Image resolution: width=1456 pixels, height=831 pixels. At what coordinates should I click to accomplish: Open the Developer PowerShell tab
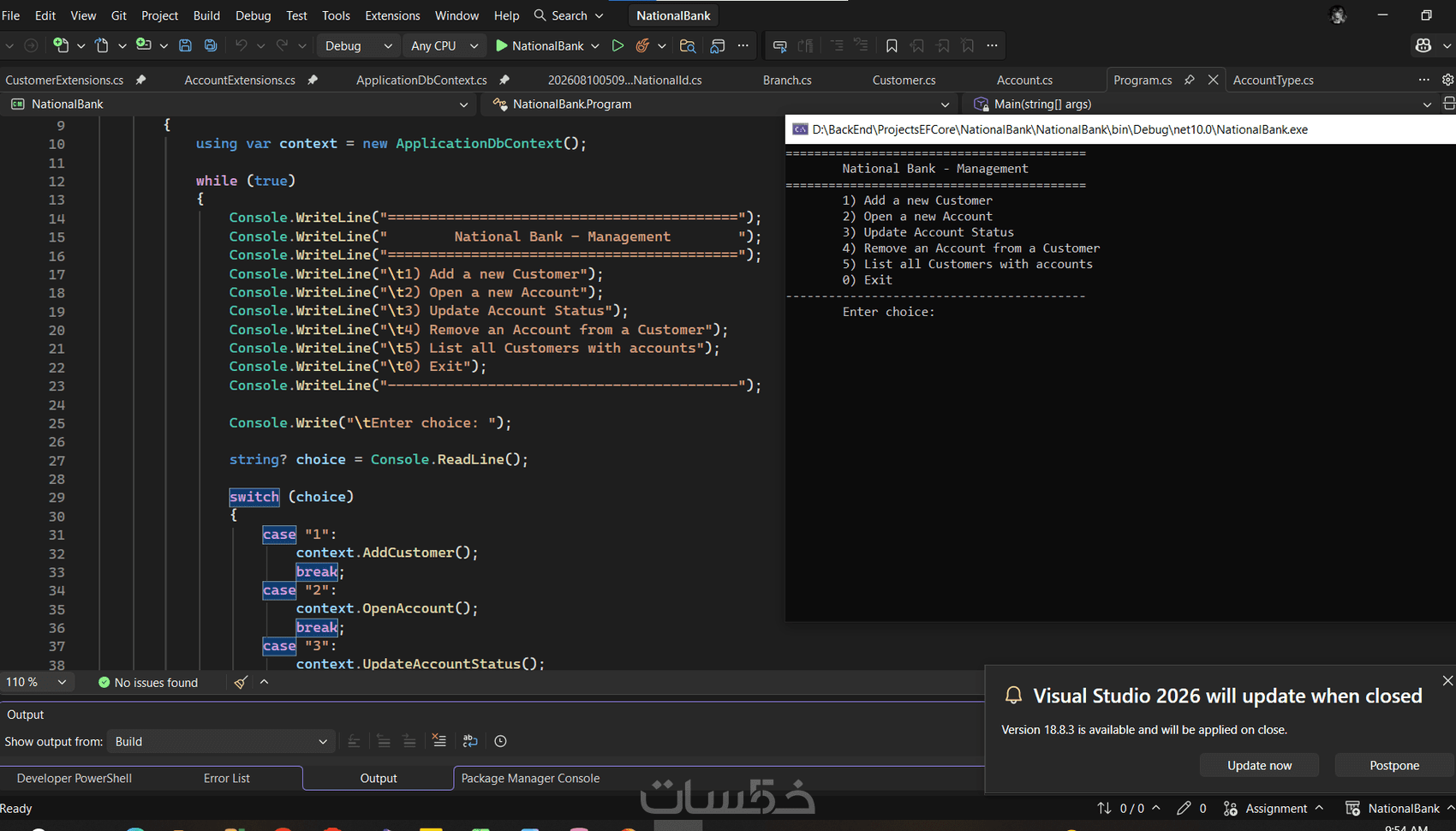tap(75, 778)
